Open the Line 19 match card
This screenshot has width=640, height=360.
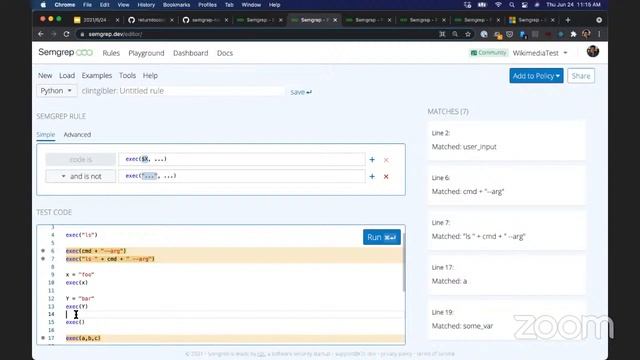[x=506, y=320]
